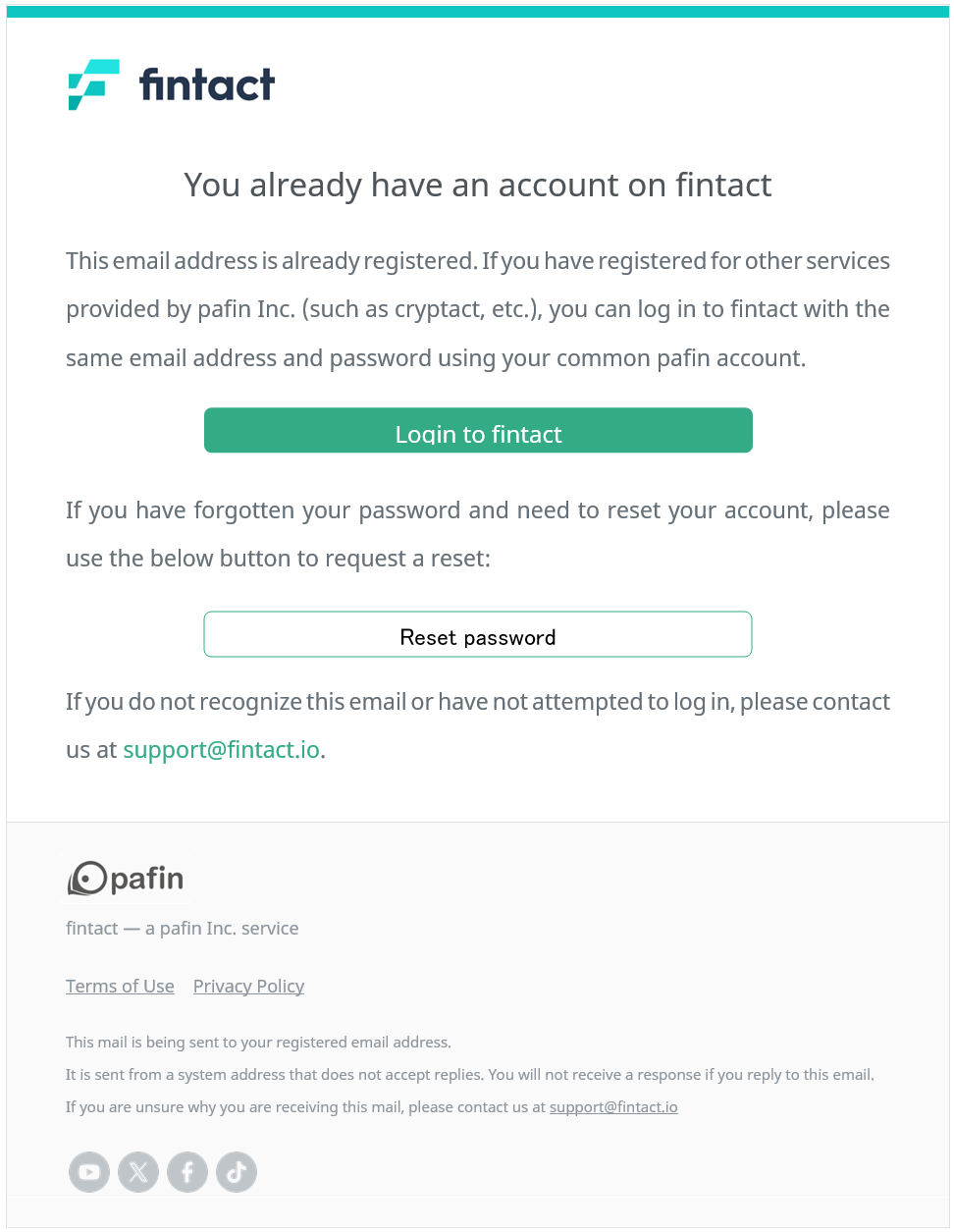The width and height of the screenshot is (954, 1232).
Task: Click the teal fintact logo mark
Action: point(93,84)
